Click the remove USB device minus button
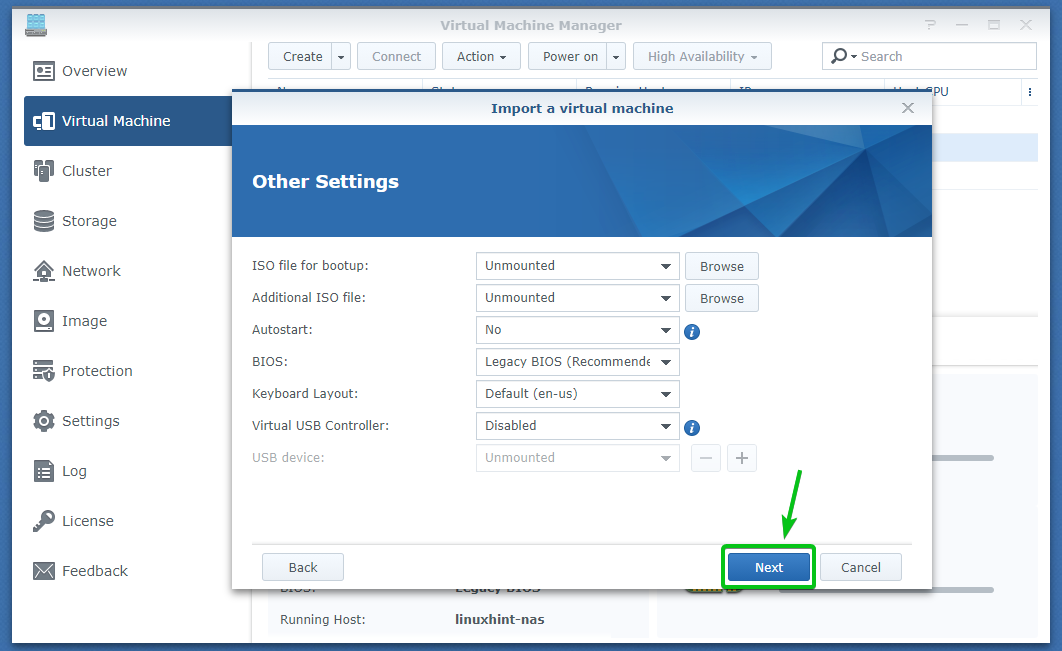The image size is (1062, 651). 705,458
